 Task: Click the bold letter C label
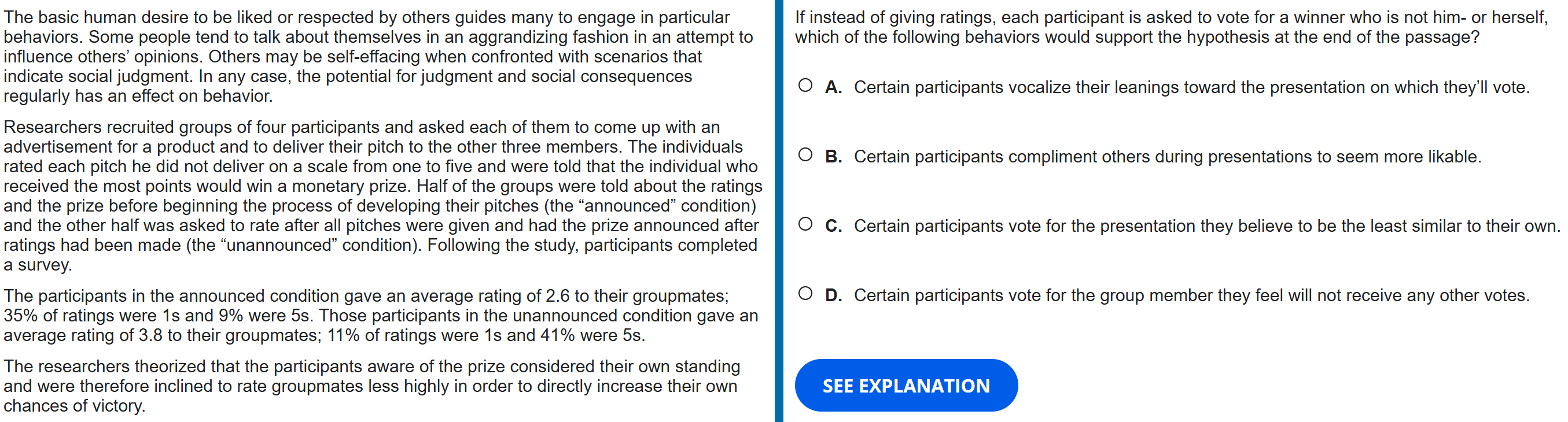833,226
